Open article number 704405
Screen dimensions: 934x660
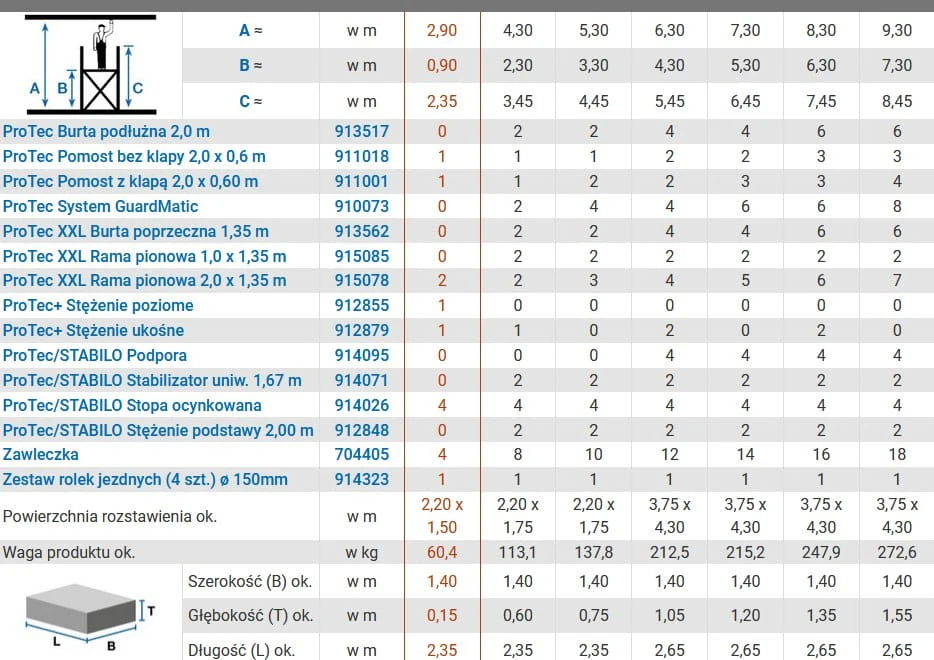(362, 454)
